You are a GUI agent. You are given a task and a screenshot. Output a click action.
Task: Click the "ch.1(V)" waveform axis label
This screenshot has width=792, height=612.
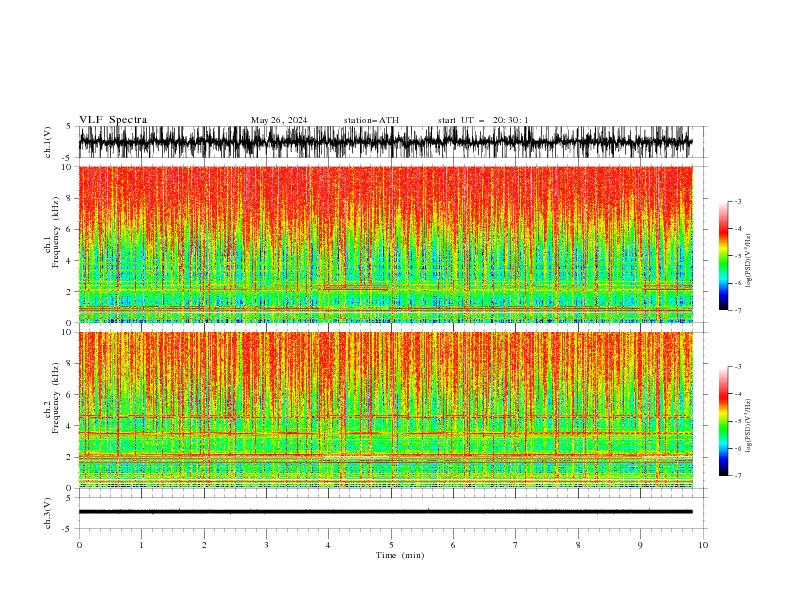click(x=48, y=142)
